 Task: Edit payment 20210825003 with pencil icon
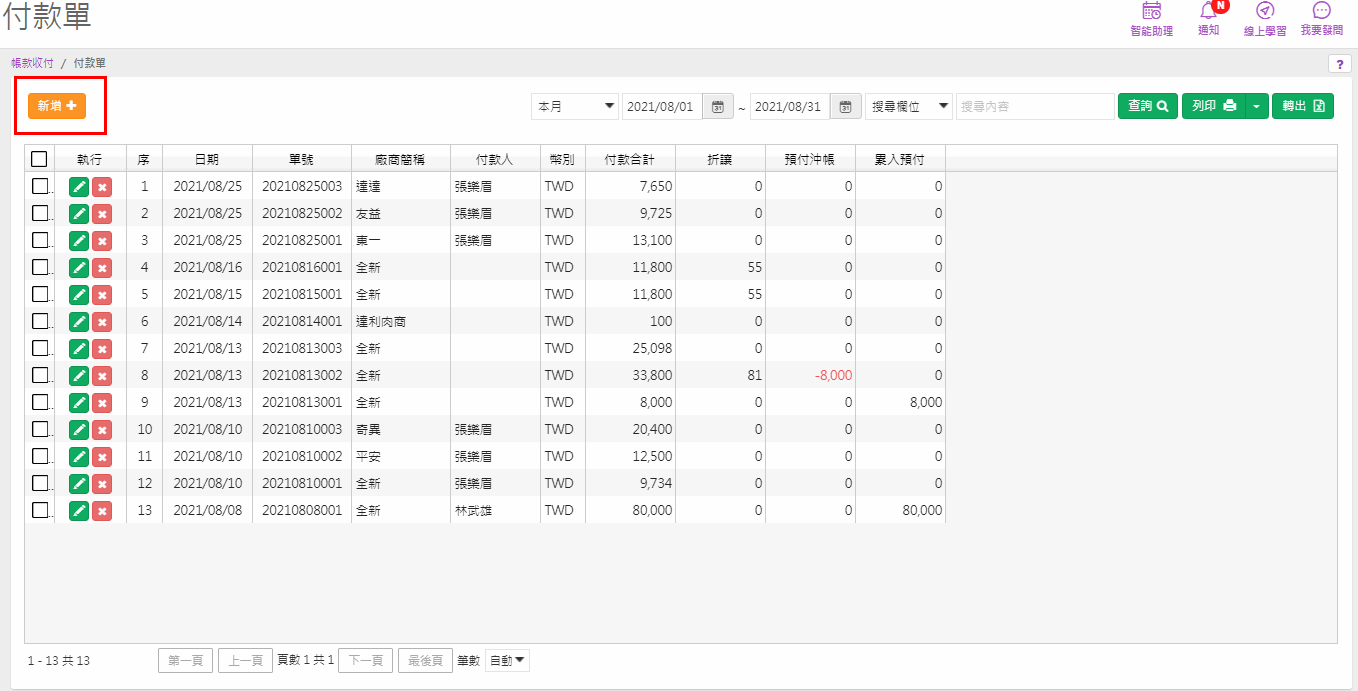79,187
